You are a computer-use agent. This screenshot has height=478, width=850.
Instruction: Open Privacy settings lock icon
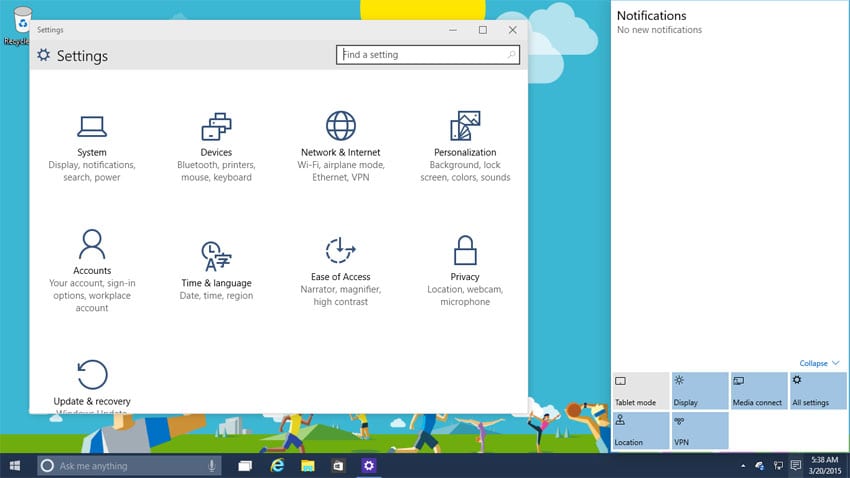coord(465,250)
